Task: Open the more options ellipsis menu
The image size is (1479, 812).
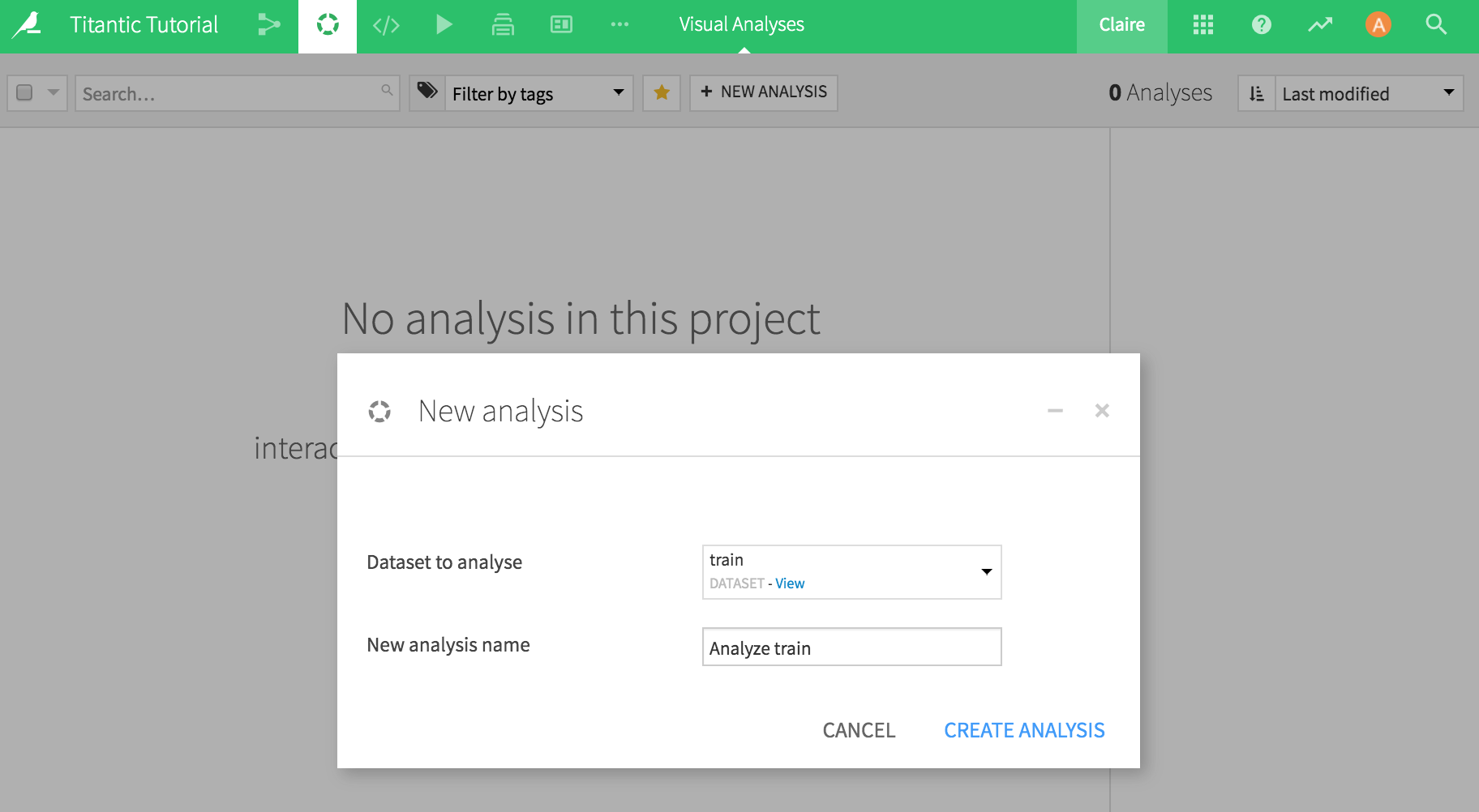Action: pyautogui.click(x=619, y=24)
